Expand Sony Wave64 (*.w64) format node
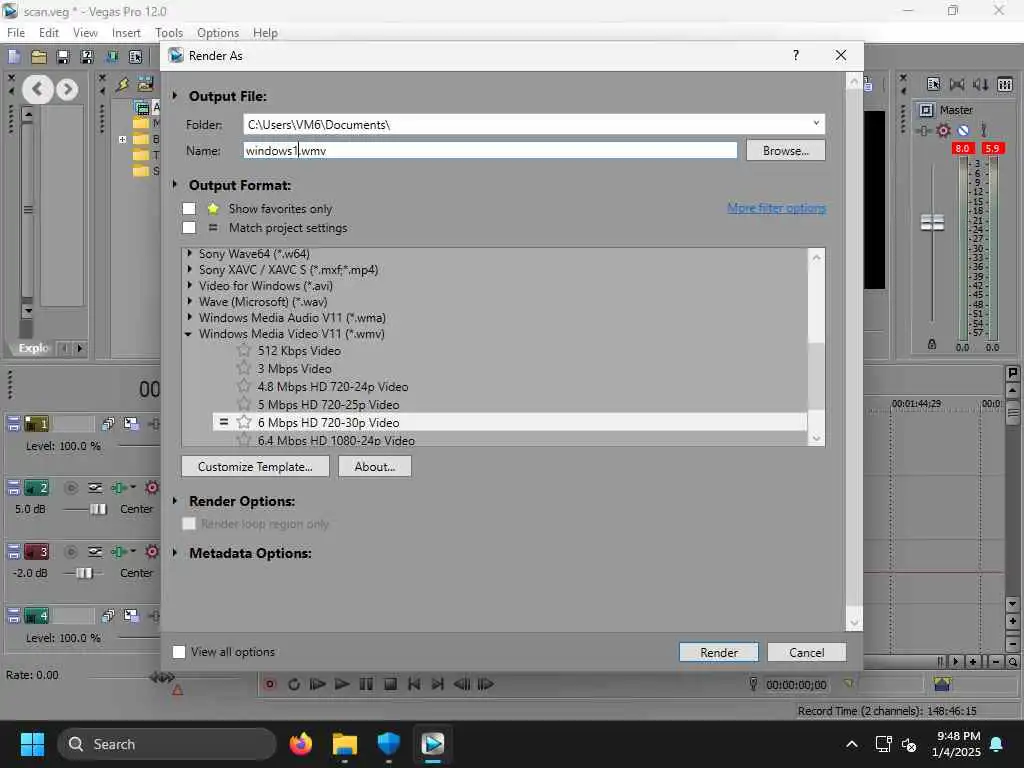The image size is (1024, 768). tap(189, 253)
